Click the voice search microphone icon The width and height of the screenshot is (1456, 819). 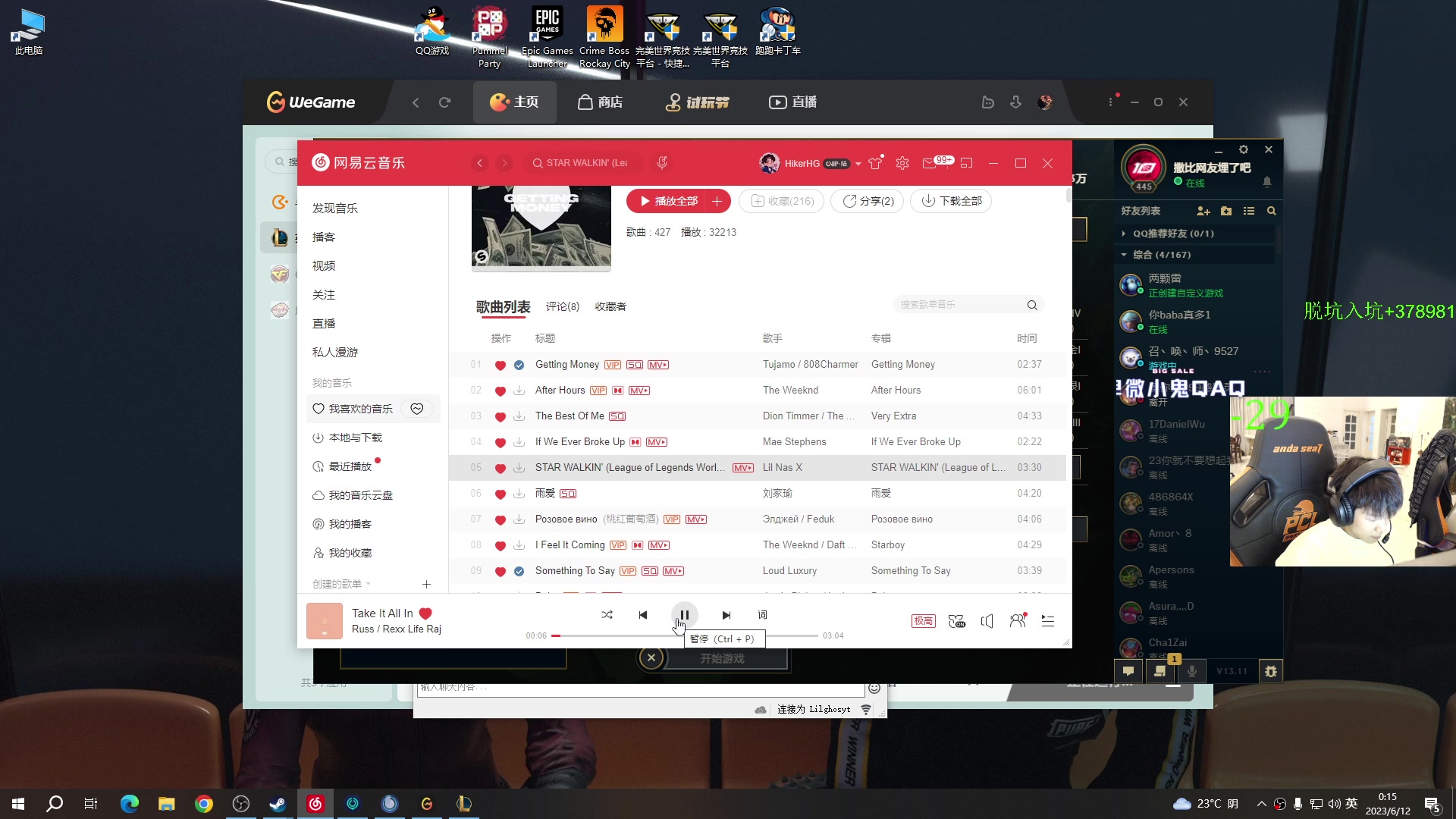click(662, 162)
